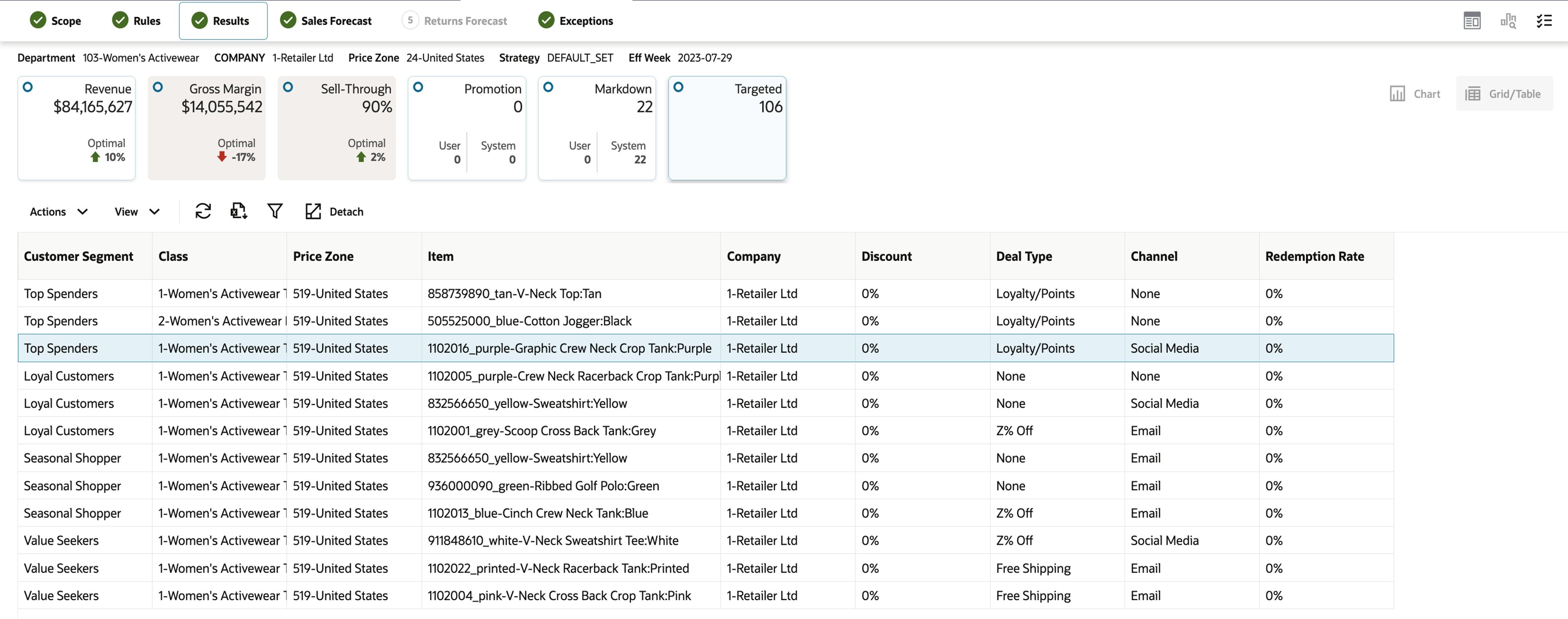The image size is (1568, 619).
Task: Select the Cotton Jogger:Black item row
Action: point(529,321)
